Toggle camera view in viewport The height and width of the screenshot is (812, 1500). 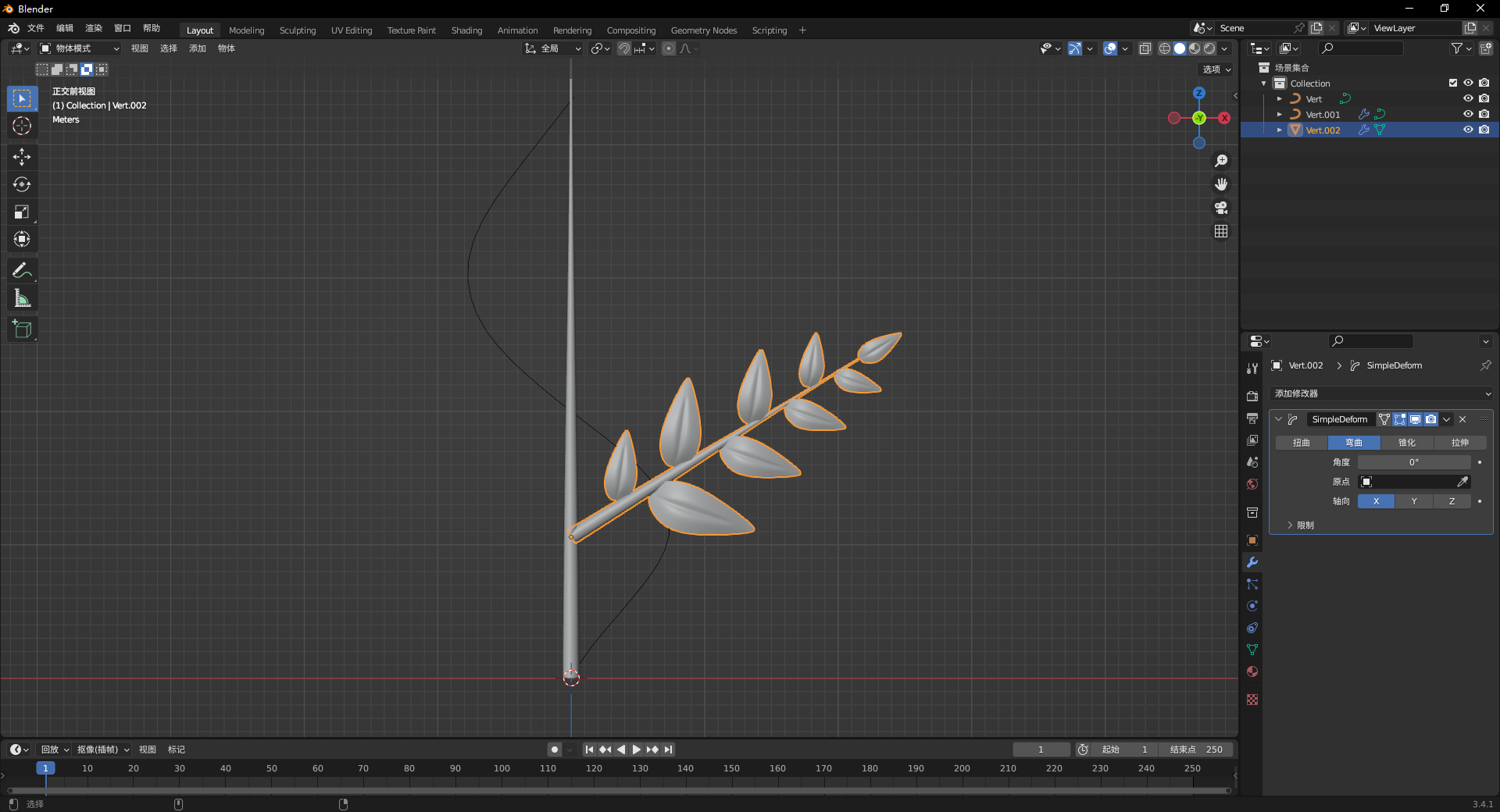pyautogui.click(x=1221, y=208)
